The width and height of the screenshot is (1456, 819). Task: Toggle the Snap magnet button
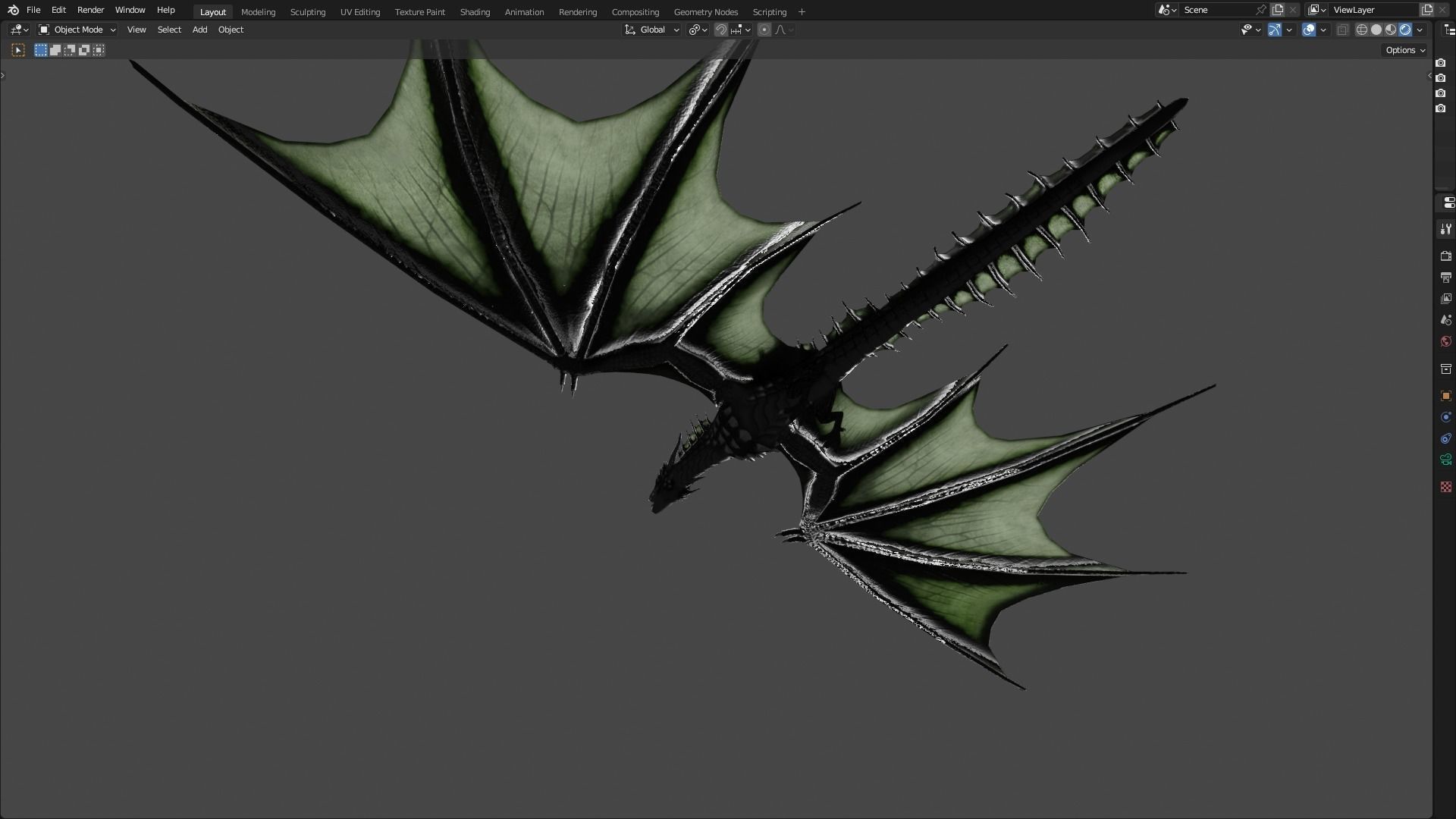click(721, 30)
